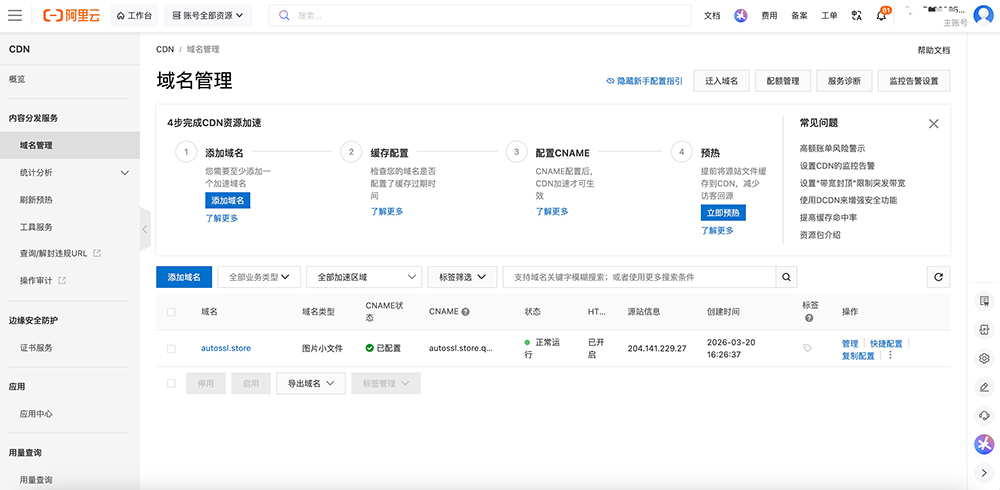This screenshot has width=1000, height=490.
Task: Close the 4-step CDN guide panel
Action: tap(933, 123)
